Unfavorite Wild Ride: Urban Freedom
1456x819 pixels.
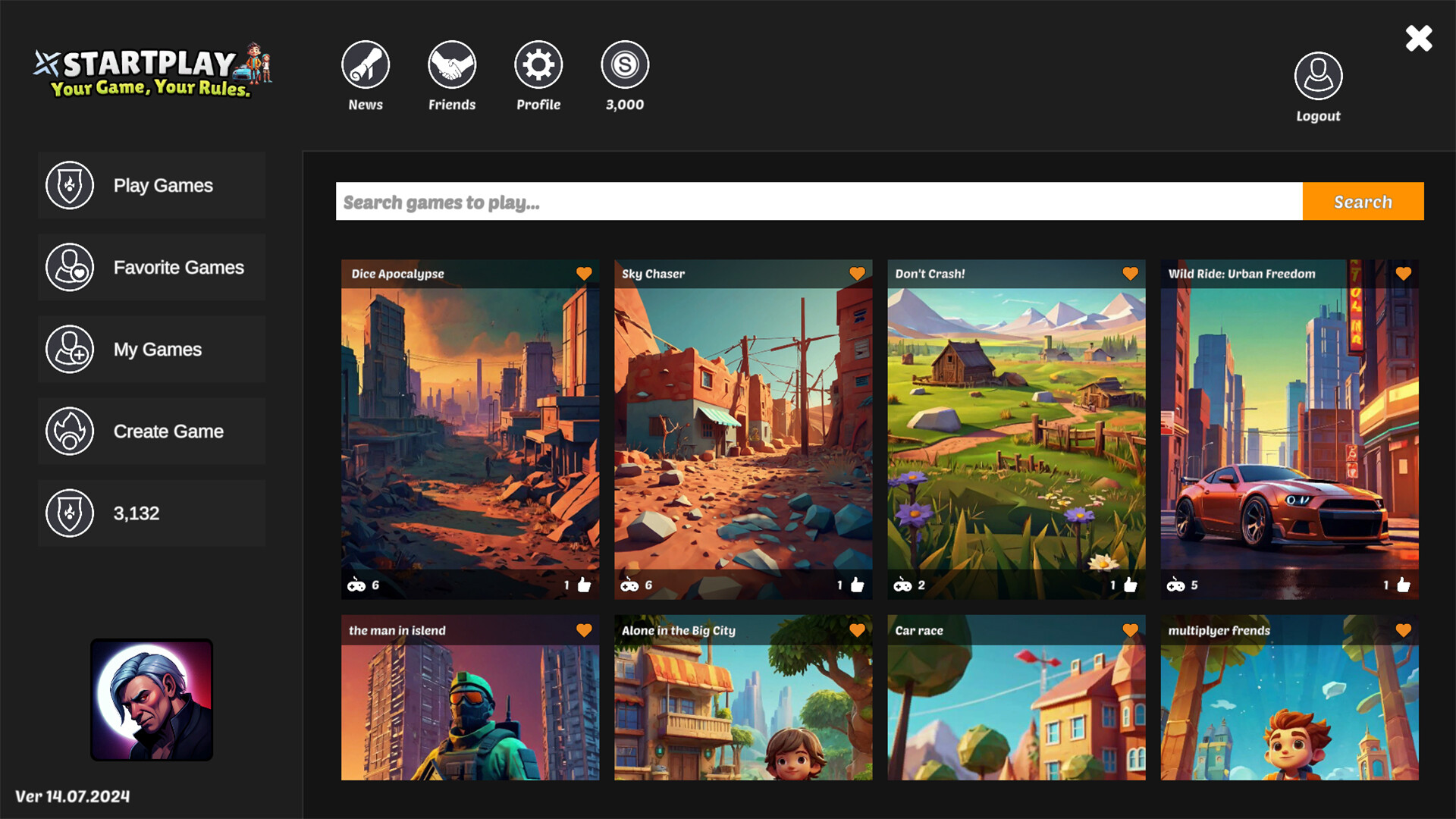click(1403, 274)
